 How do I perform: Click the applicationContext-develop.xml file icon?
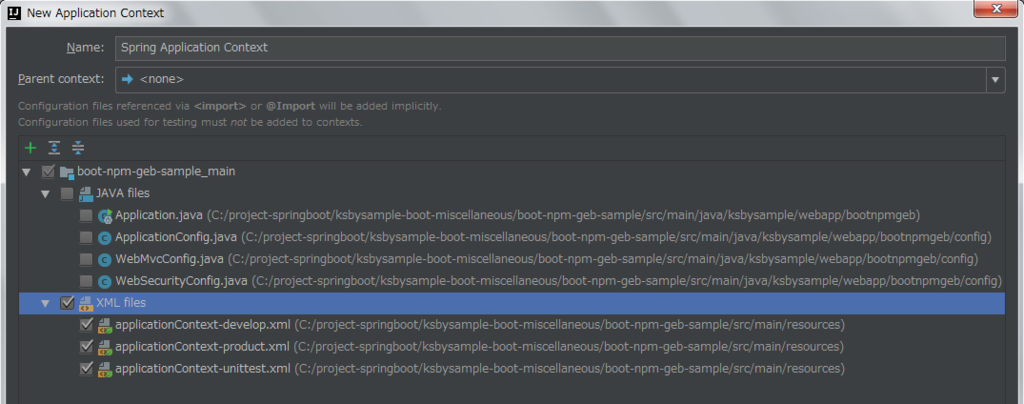click(105, 325)
